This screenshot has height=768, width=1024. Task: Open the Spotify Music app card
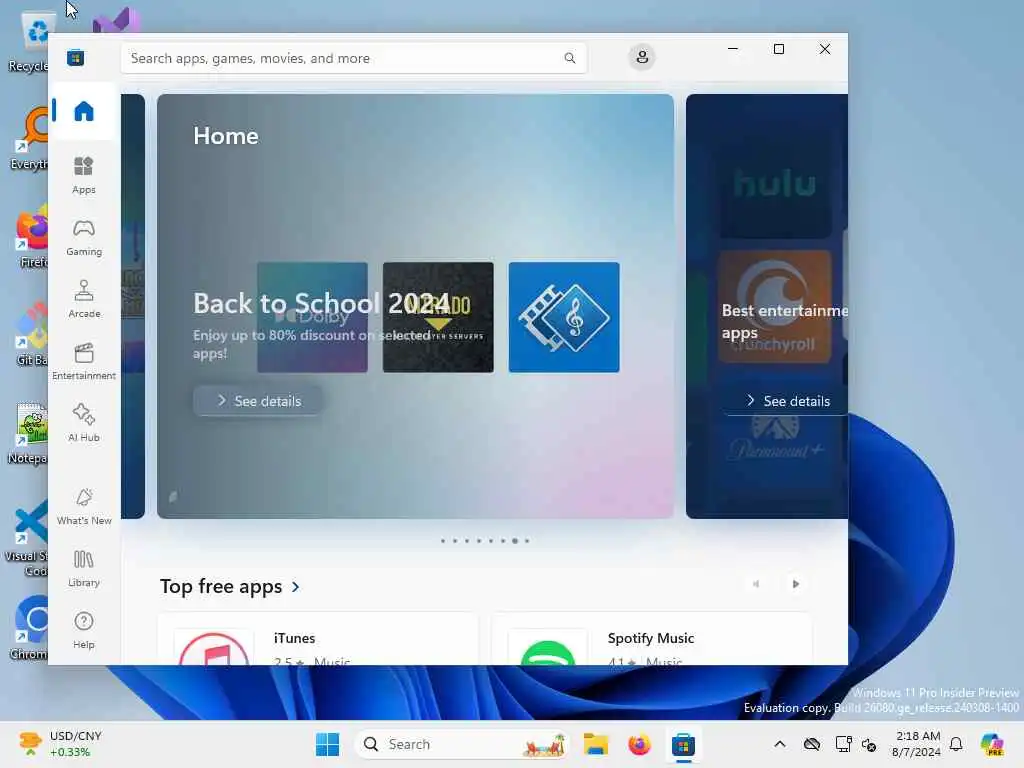point(651,639)
